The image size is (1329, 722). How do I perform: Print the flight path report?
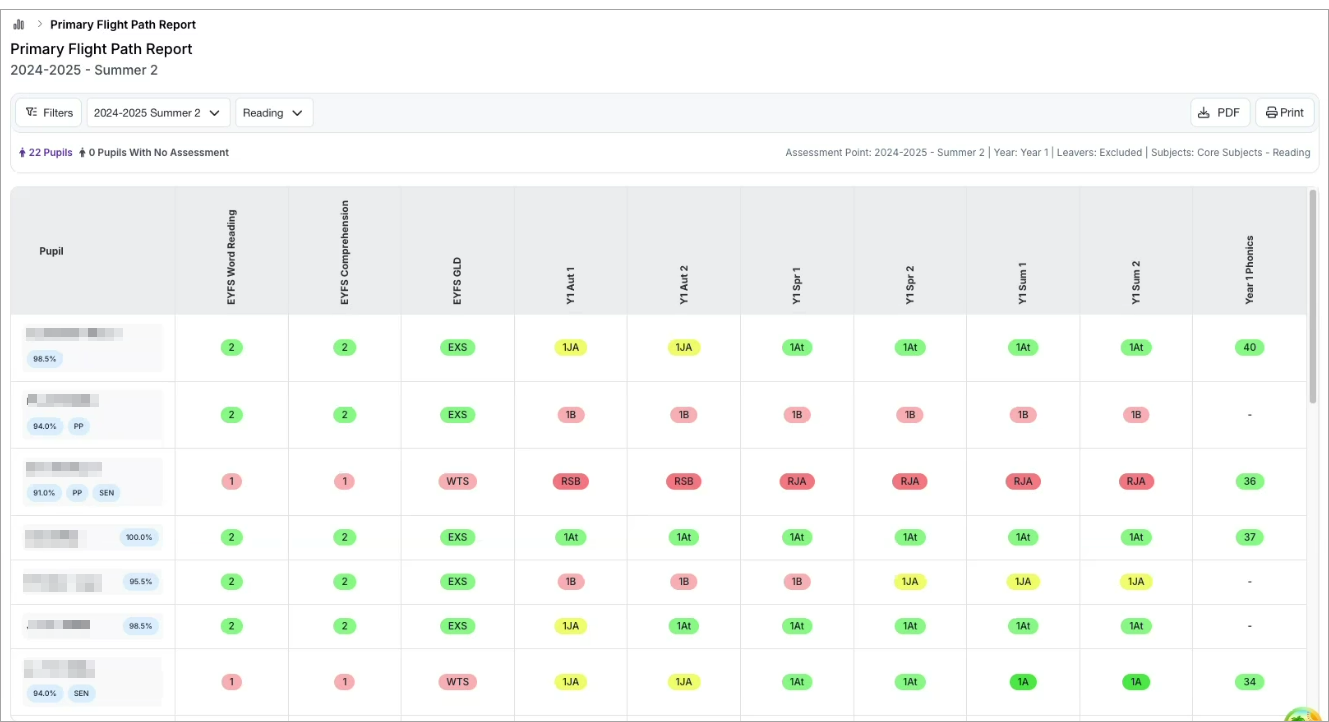point(1284,113)
